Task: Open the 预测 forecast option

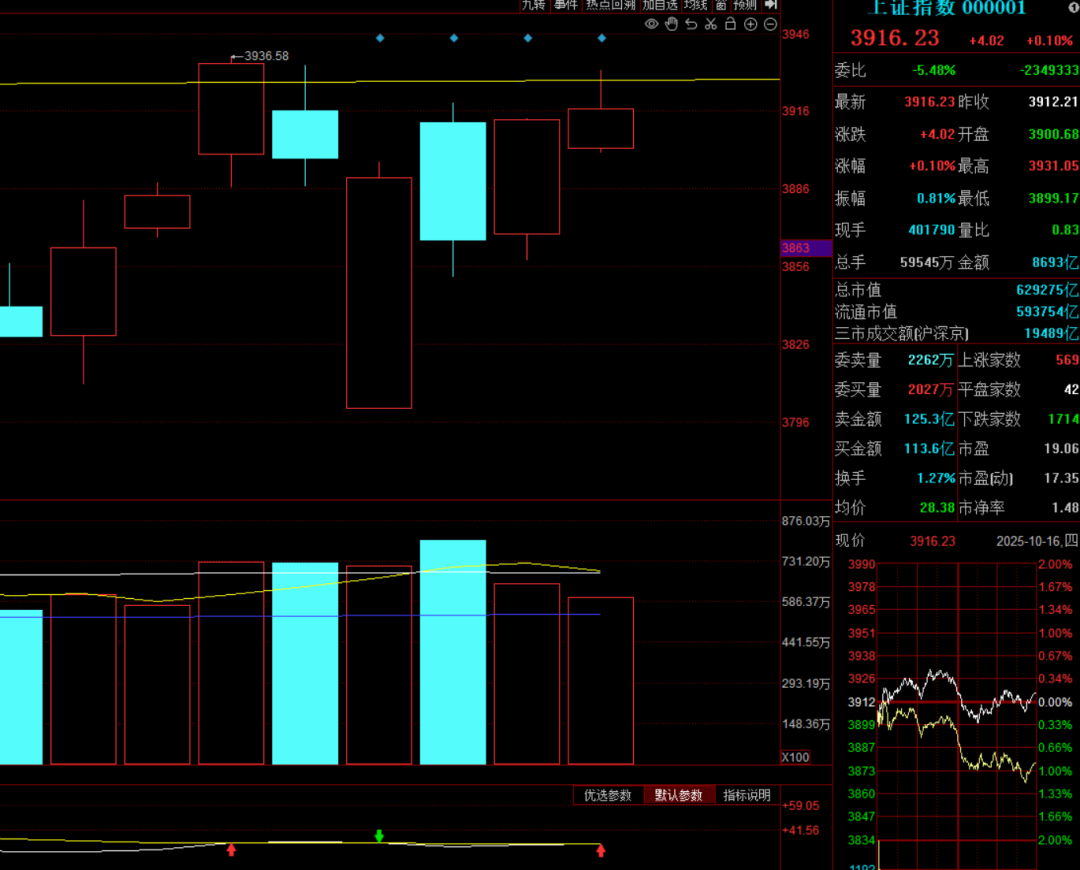Action: pyautogui.click(x=745, y=5)
